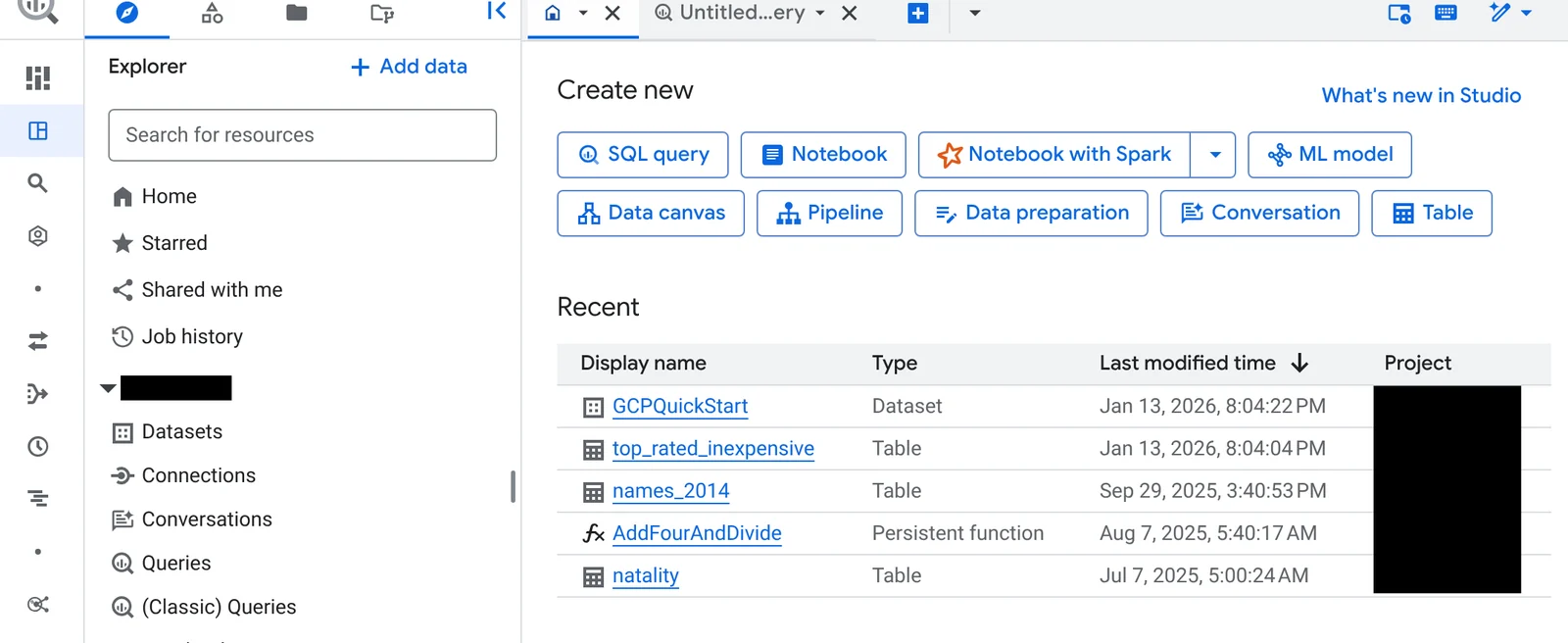Create a new Table
Viewport: 1568px width, 643px height.
[x=1432, y=214]
